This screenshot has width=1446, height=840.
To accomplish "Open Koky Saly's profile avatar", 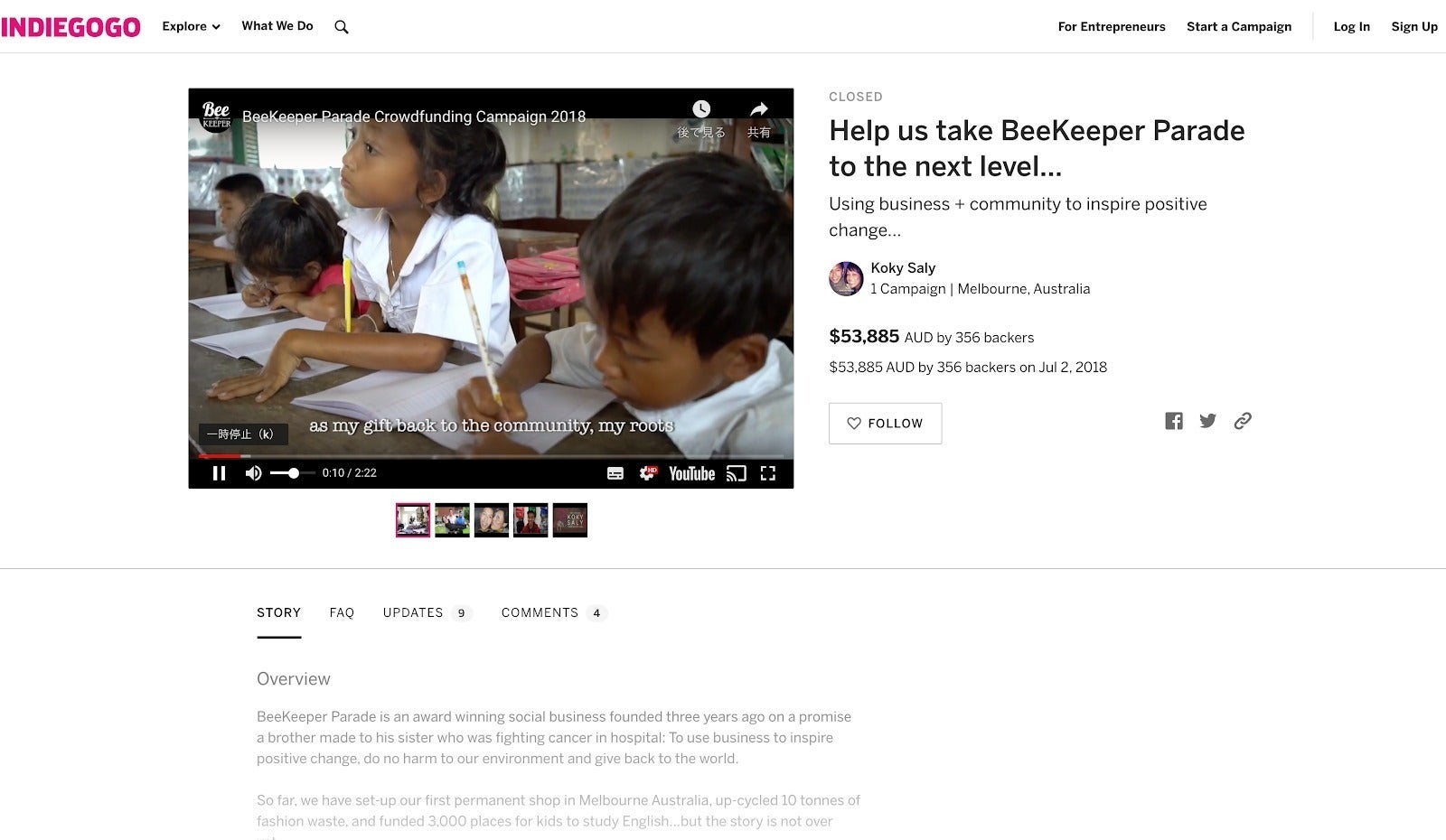I will coord(846,278).
